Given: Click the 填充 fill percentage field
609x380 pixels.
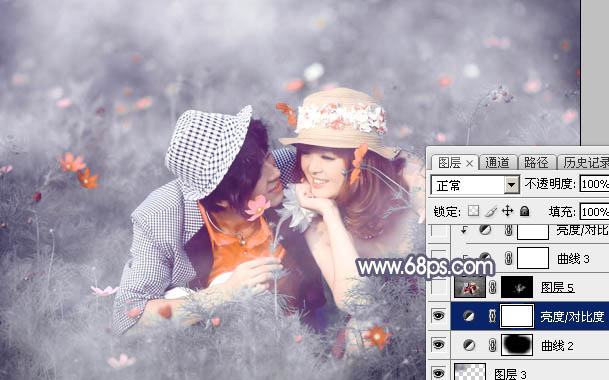Looking at the screenshot, I should (594, 212).
